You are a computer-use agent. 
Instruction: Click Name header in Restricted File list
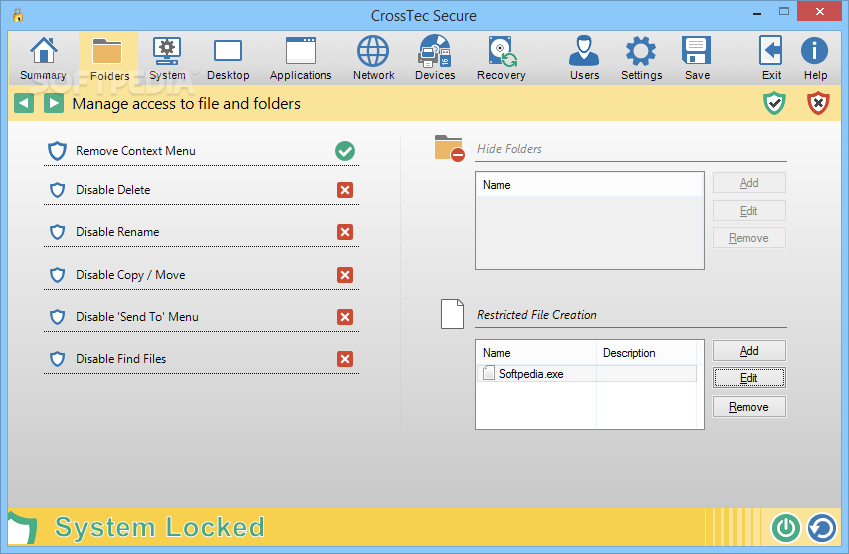tap(537, 353)
